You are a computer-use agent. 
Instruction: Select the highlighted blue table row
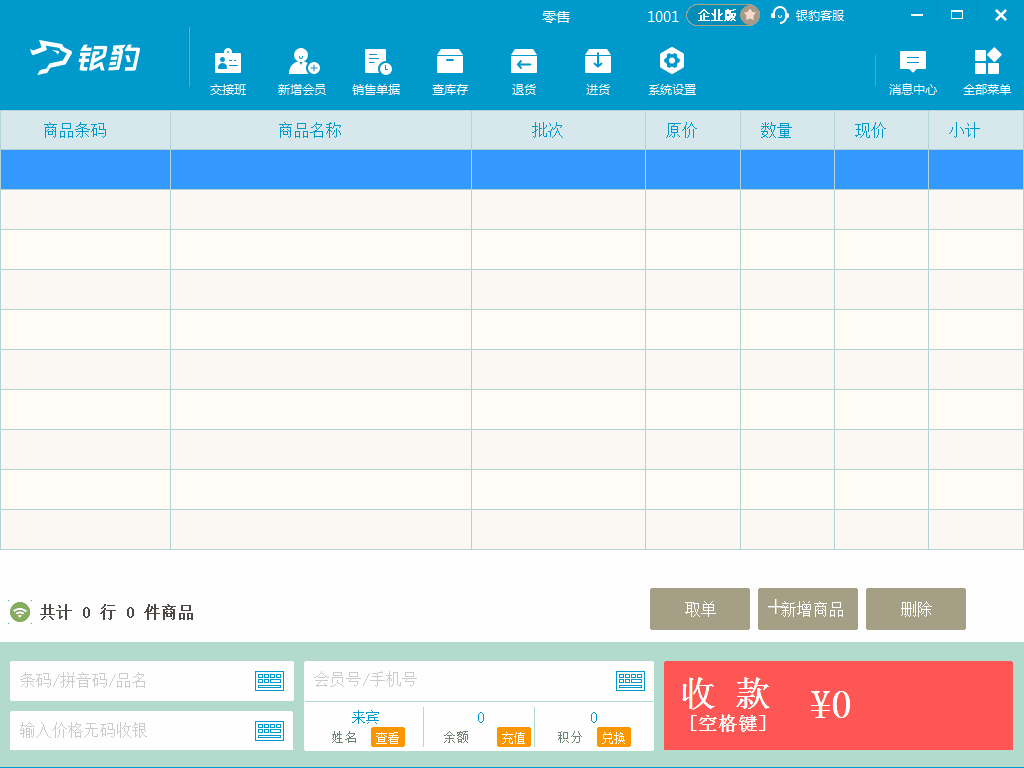[512, 170]
